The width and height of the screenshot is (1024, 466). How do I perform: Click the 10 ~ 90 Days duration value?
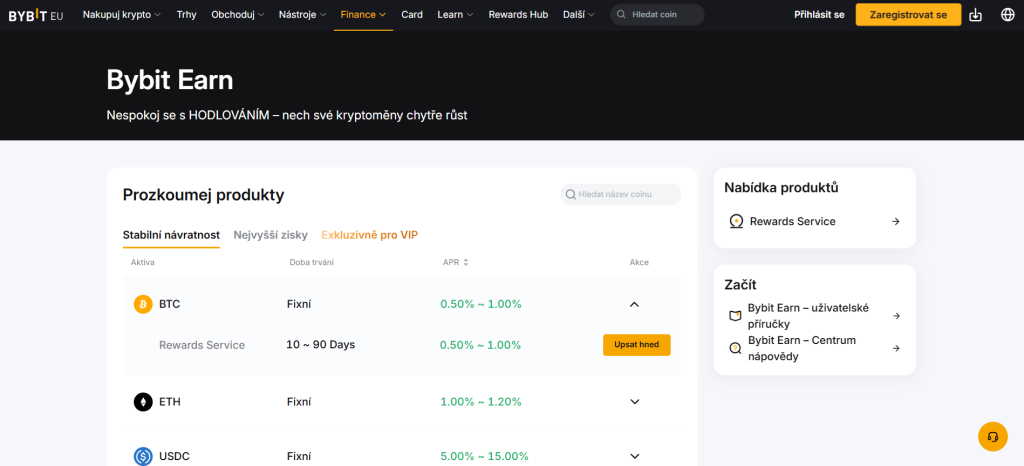tap(321, 345)
